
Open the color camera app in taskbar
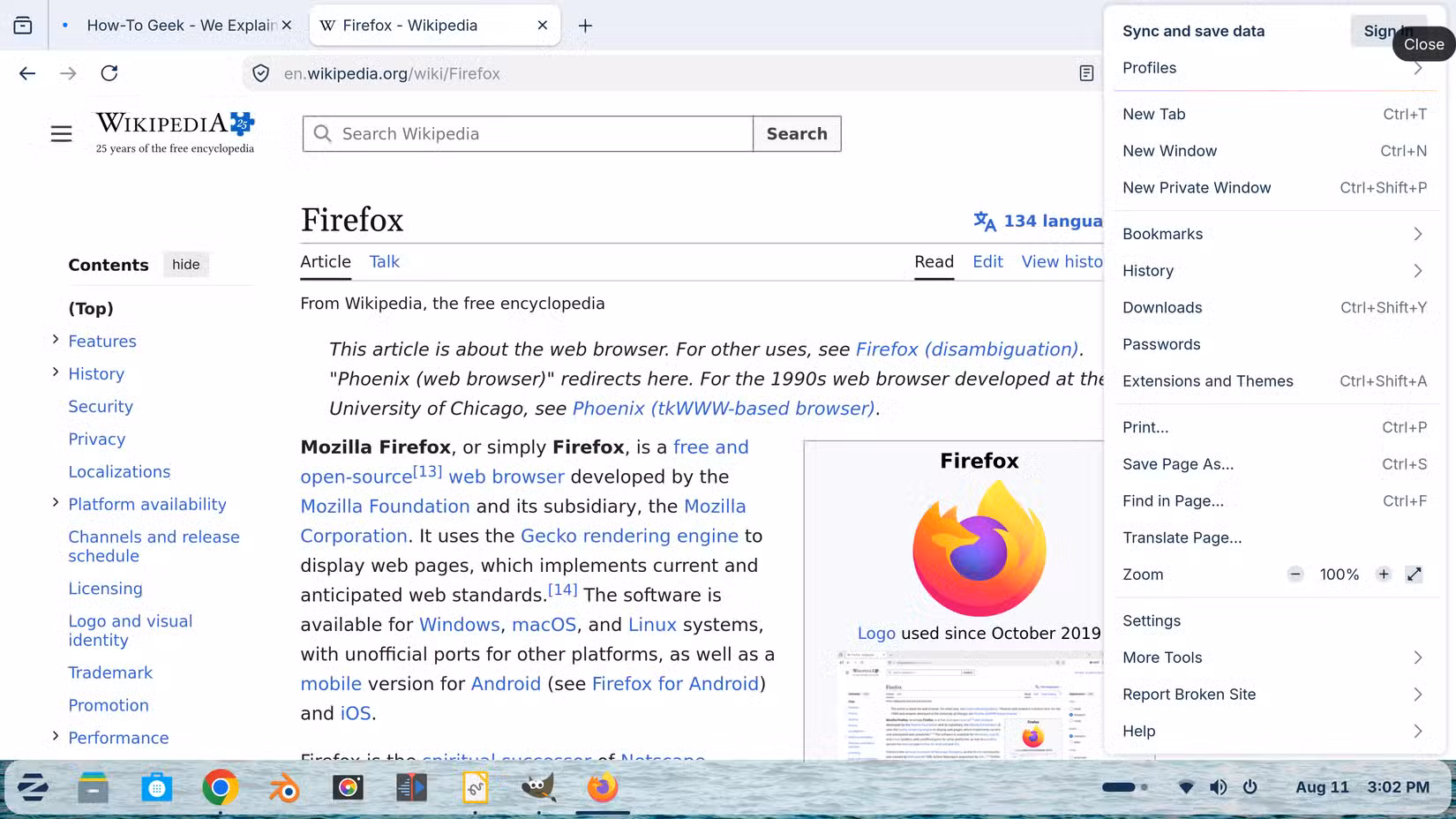point(348,787)
